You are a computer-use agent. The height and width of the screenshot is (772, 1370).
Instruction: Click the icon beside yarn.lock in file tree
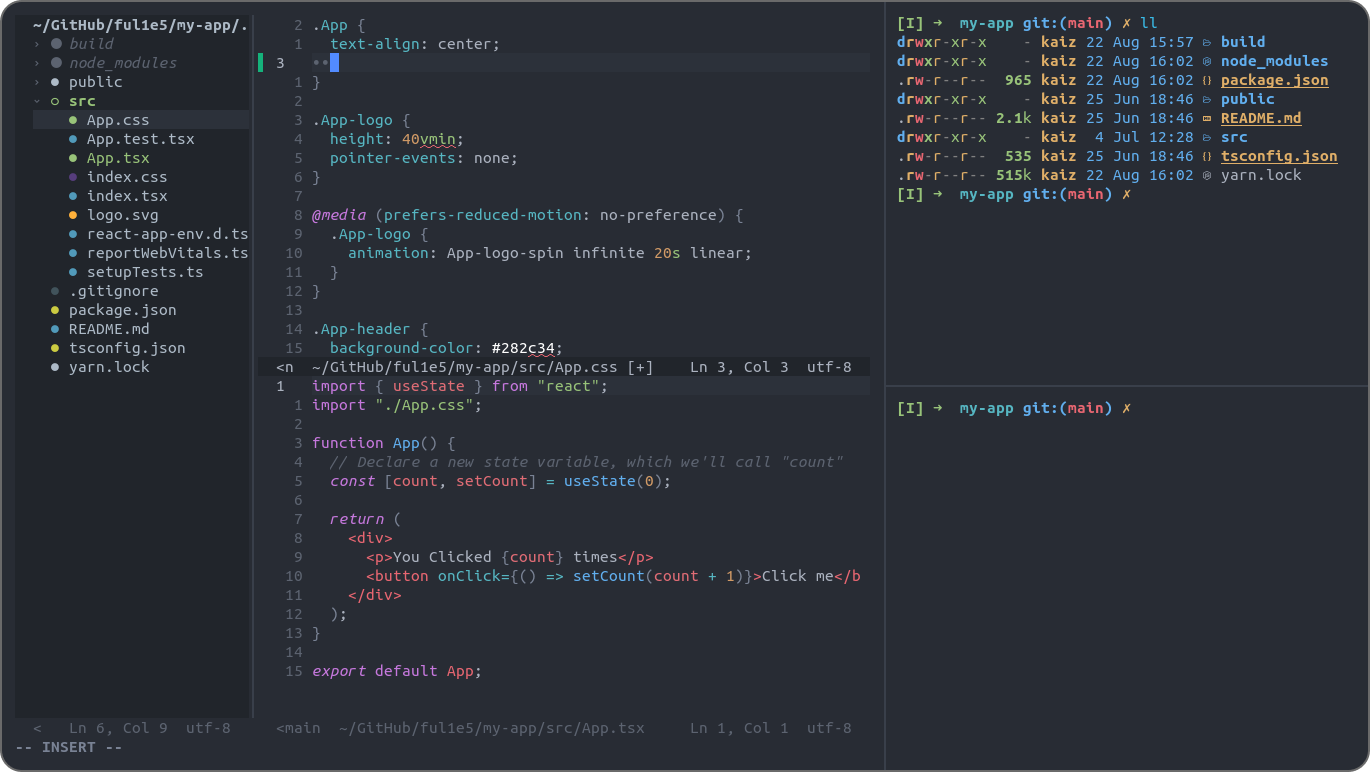point(55,367)
